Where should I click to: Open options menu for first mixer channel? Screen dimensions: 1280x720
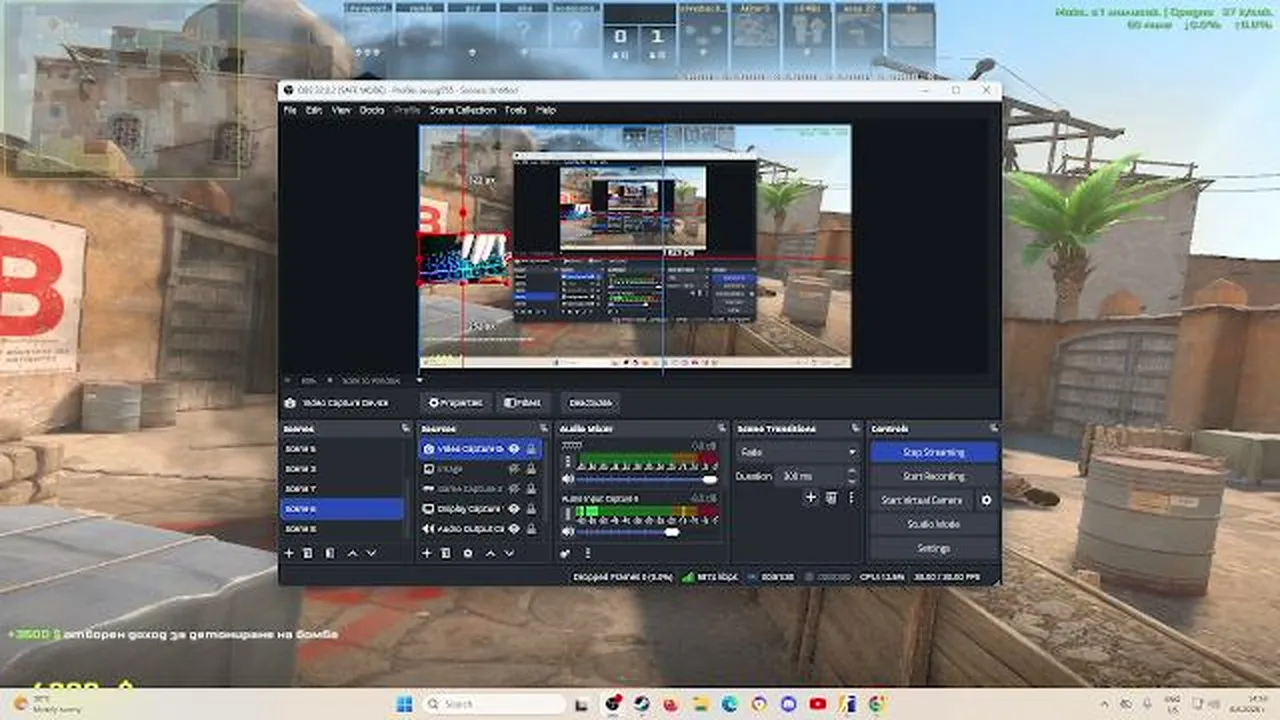coord(567,461)
